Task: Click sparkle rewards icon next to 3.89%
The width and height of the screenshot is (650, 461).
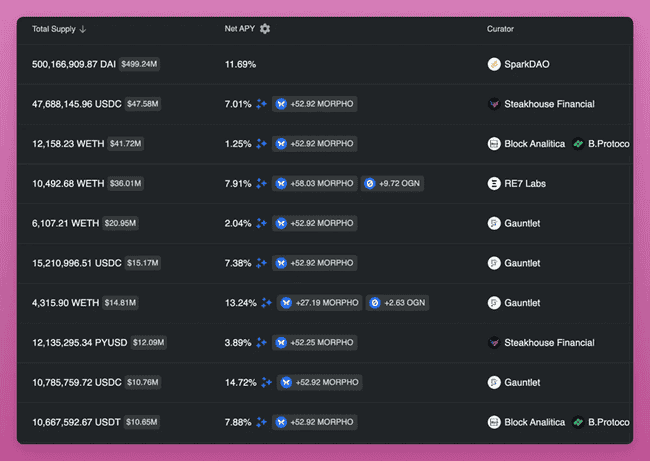Action: 261,342
